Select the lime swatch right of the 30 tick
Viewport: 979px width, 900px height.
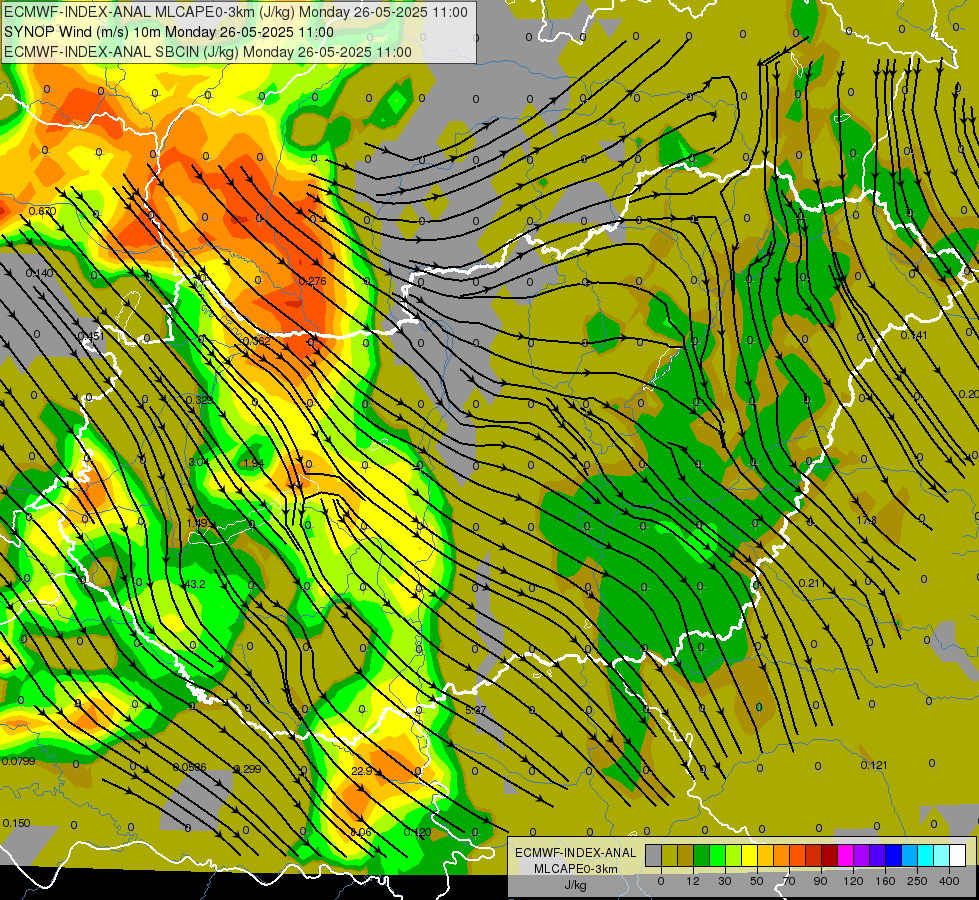(734, 855)
